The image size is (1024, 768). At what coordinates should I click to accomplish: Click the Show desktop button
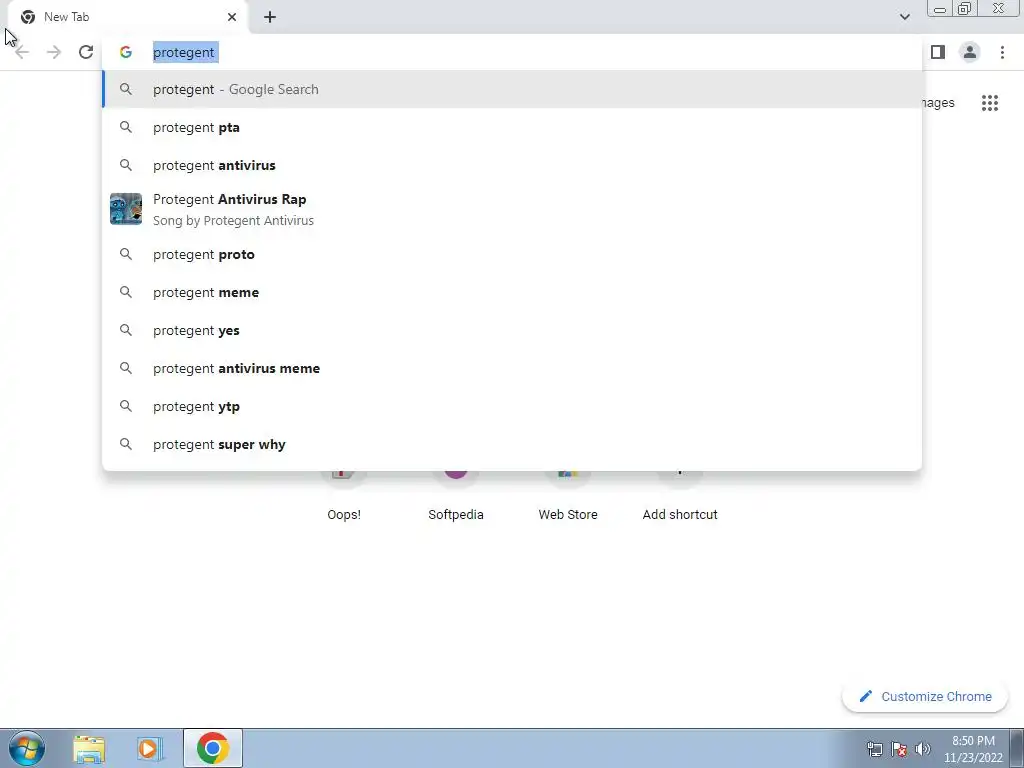[1017, 748]
